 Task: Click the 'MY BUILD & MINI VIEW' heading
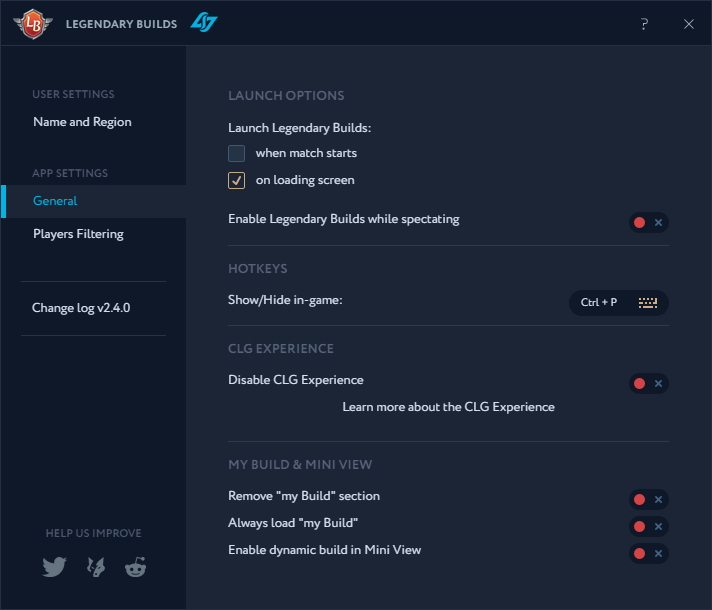(300, 465)
